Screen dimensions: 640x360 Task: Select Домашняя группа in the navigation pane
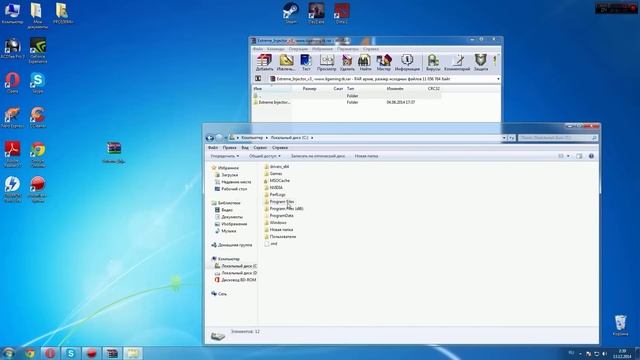click(x=231, y=245)
